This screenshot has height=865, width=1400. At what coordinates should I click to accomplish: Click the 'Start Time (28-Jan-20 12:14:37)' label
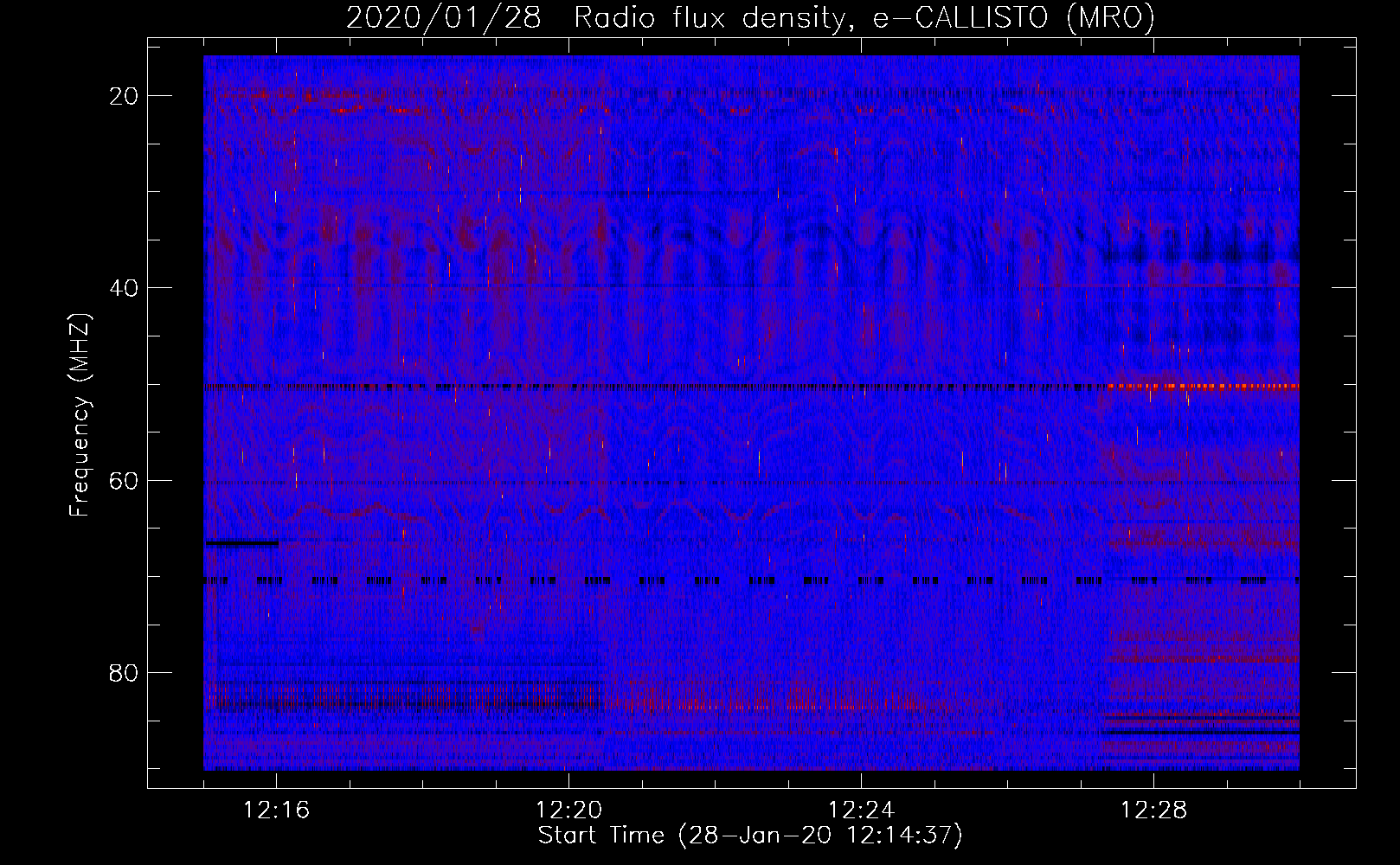pos(750,836)
